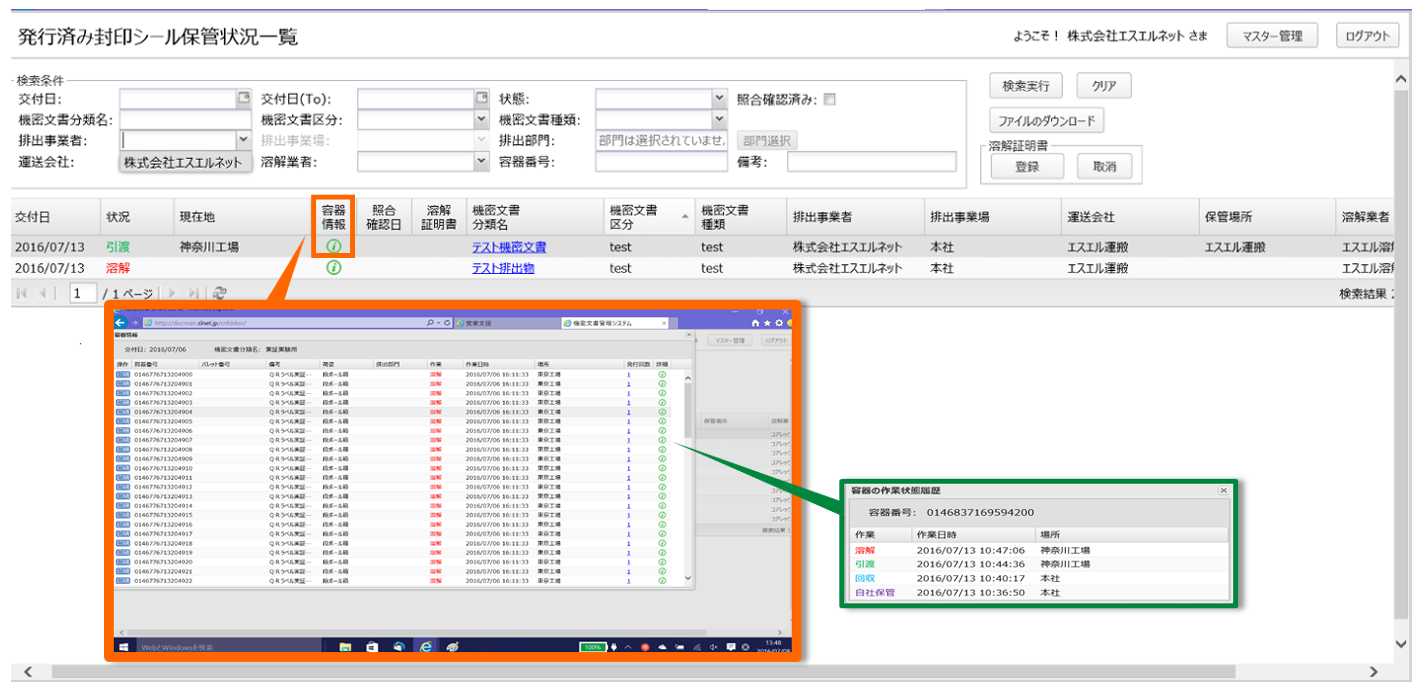
Task: Close the 容器の作業状態履歴 popup
Action: (1223, 491)
